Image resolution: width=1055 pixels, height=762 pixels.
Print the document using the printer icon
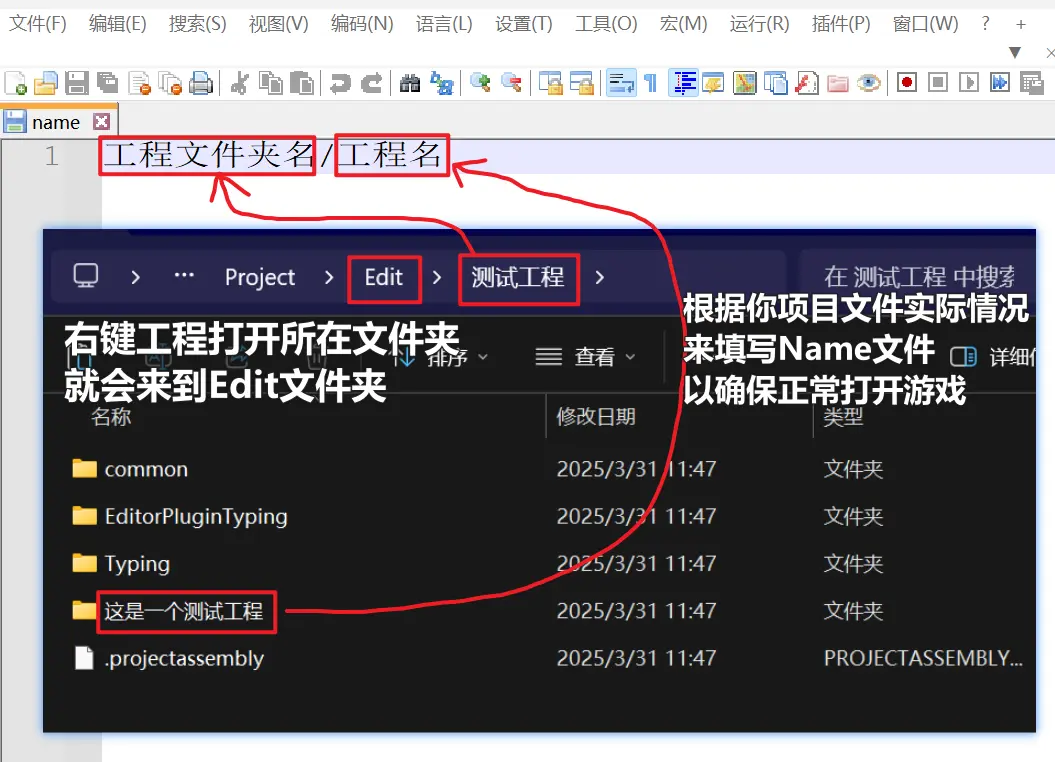[201, 83]
